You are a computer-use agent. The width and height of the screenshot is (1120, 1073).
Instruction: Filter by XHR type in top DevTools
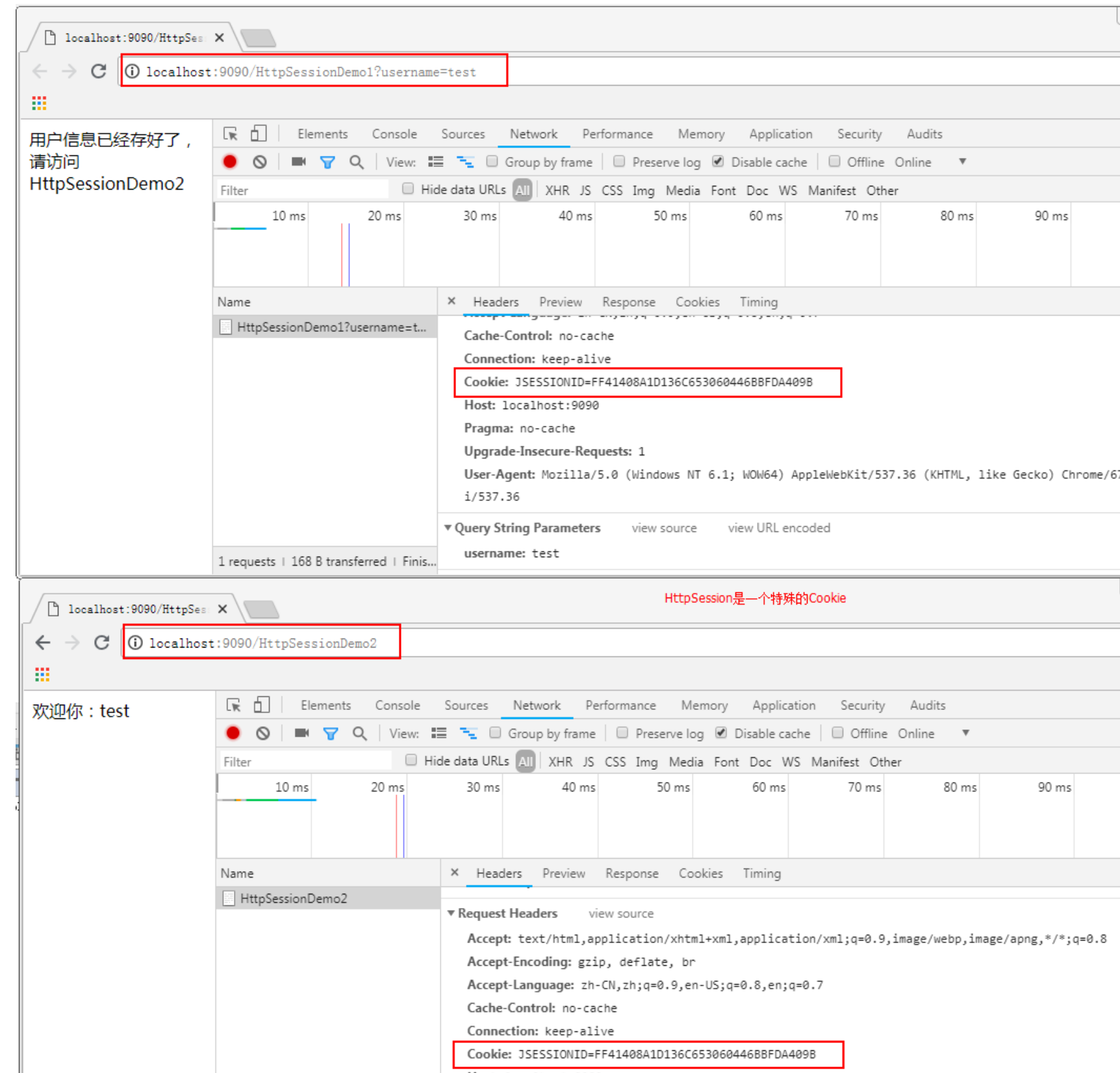pyautogui.click(x=557, y=190)
